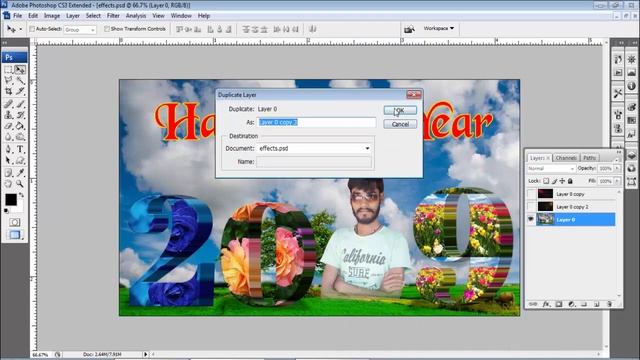Click the Add layer style fx icon

(x=546, y=304)
